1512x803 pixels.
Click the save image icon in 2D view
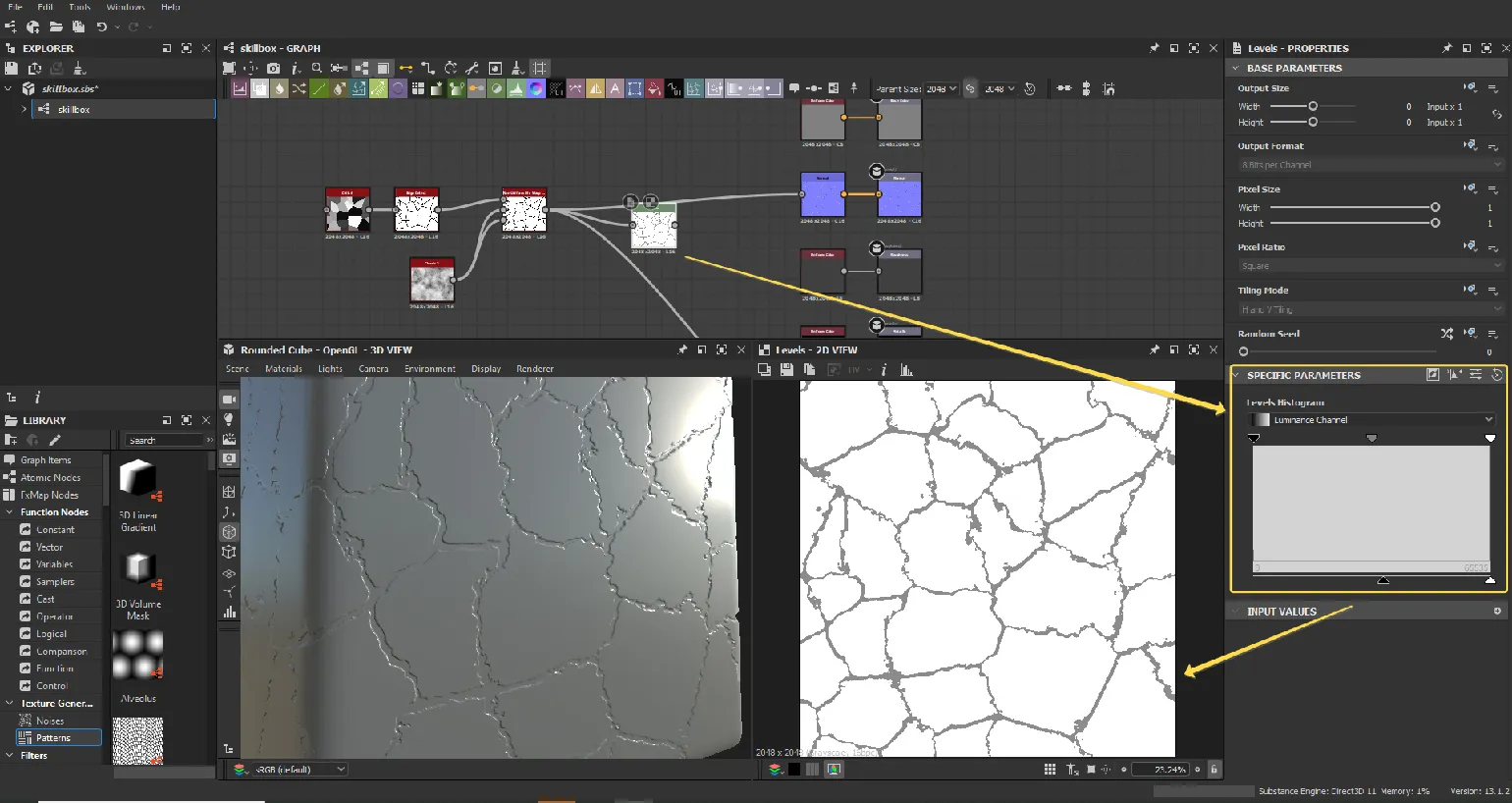pyautogui.click(x=786, y=369)
